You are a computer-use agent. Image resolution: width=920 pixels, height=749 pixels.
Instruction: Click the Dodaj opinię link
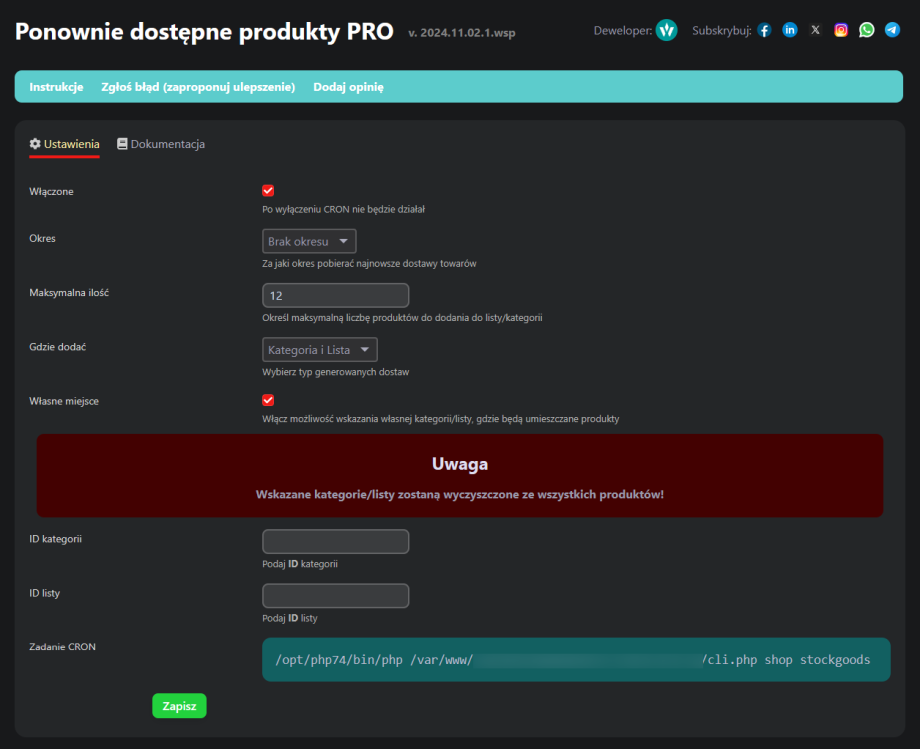point(348,87)
